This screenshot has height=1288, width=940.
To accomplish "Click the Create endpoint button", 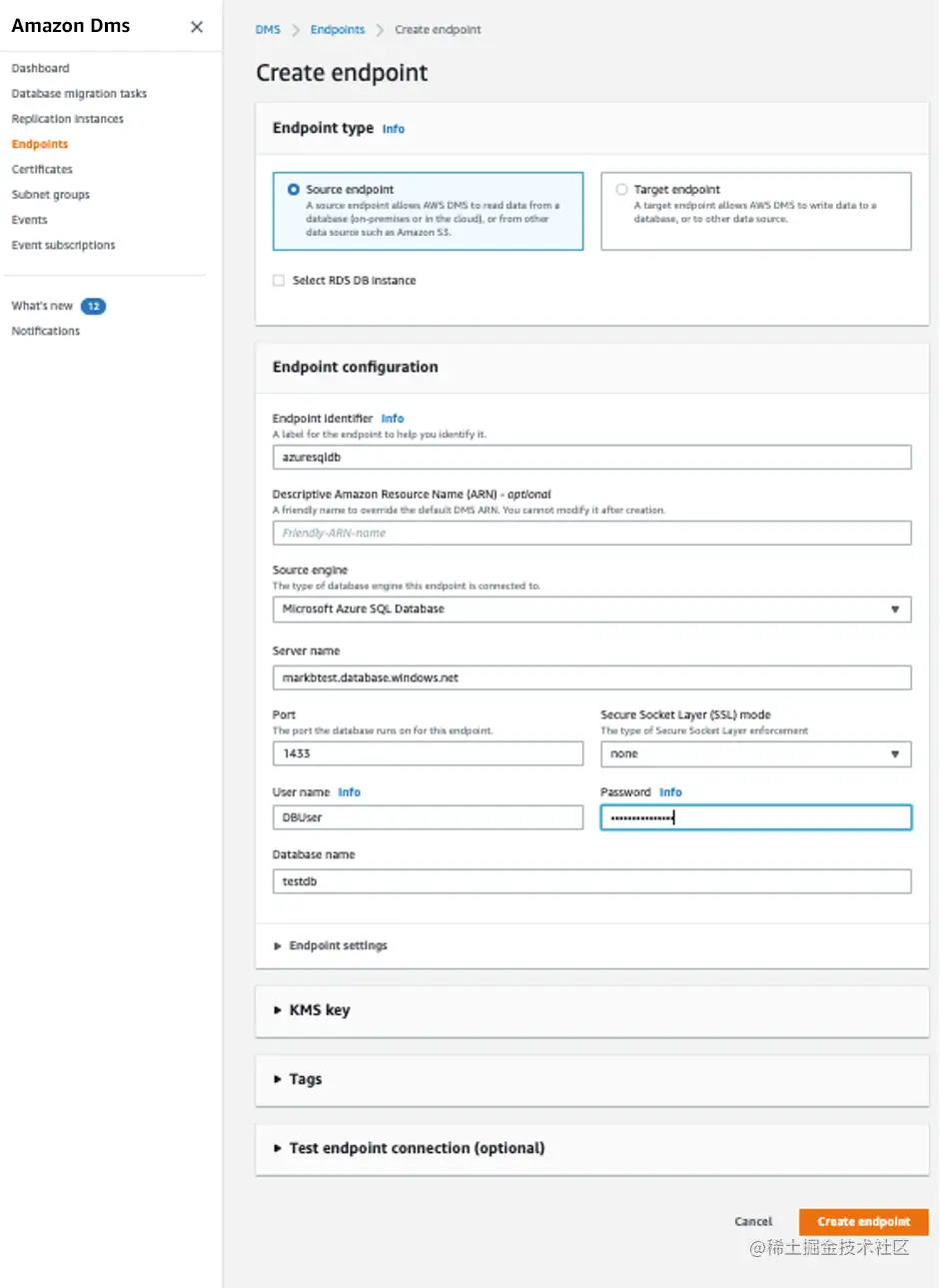I will (863, 1221).
